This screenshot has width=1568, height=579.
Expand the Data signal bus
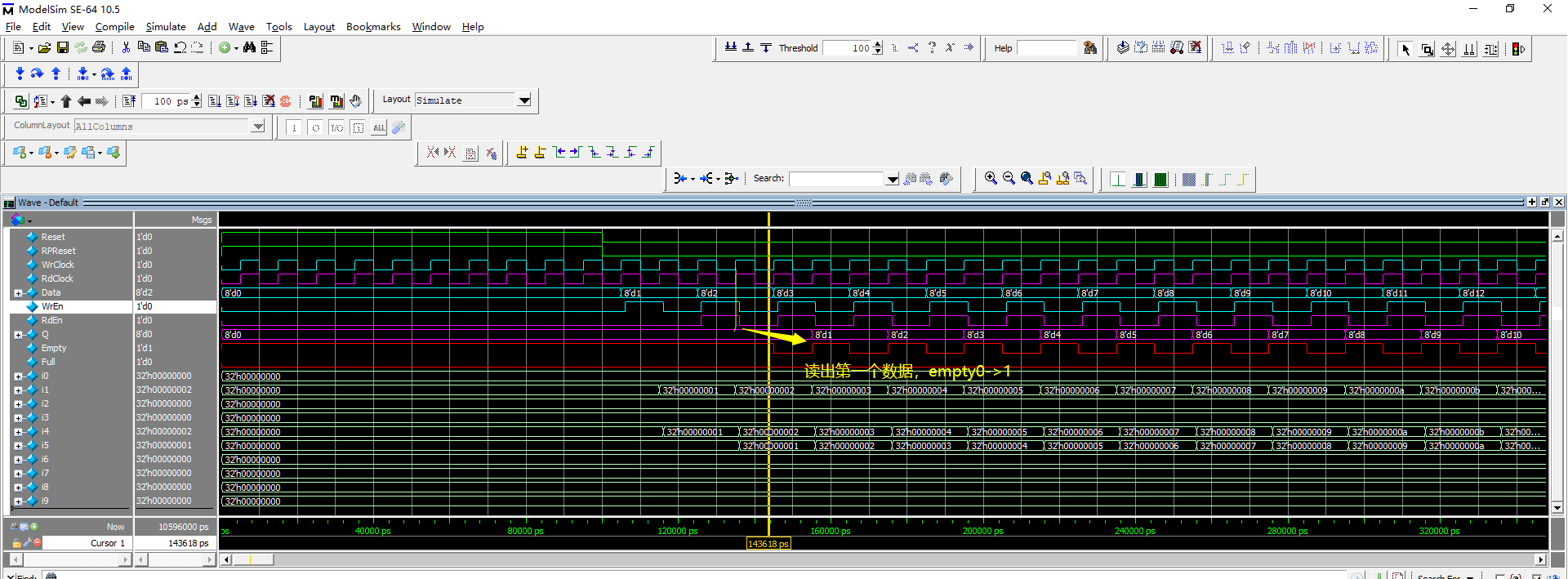point(18,293)
